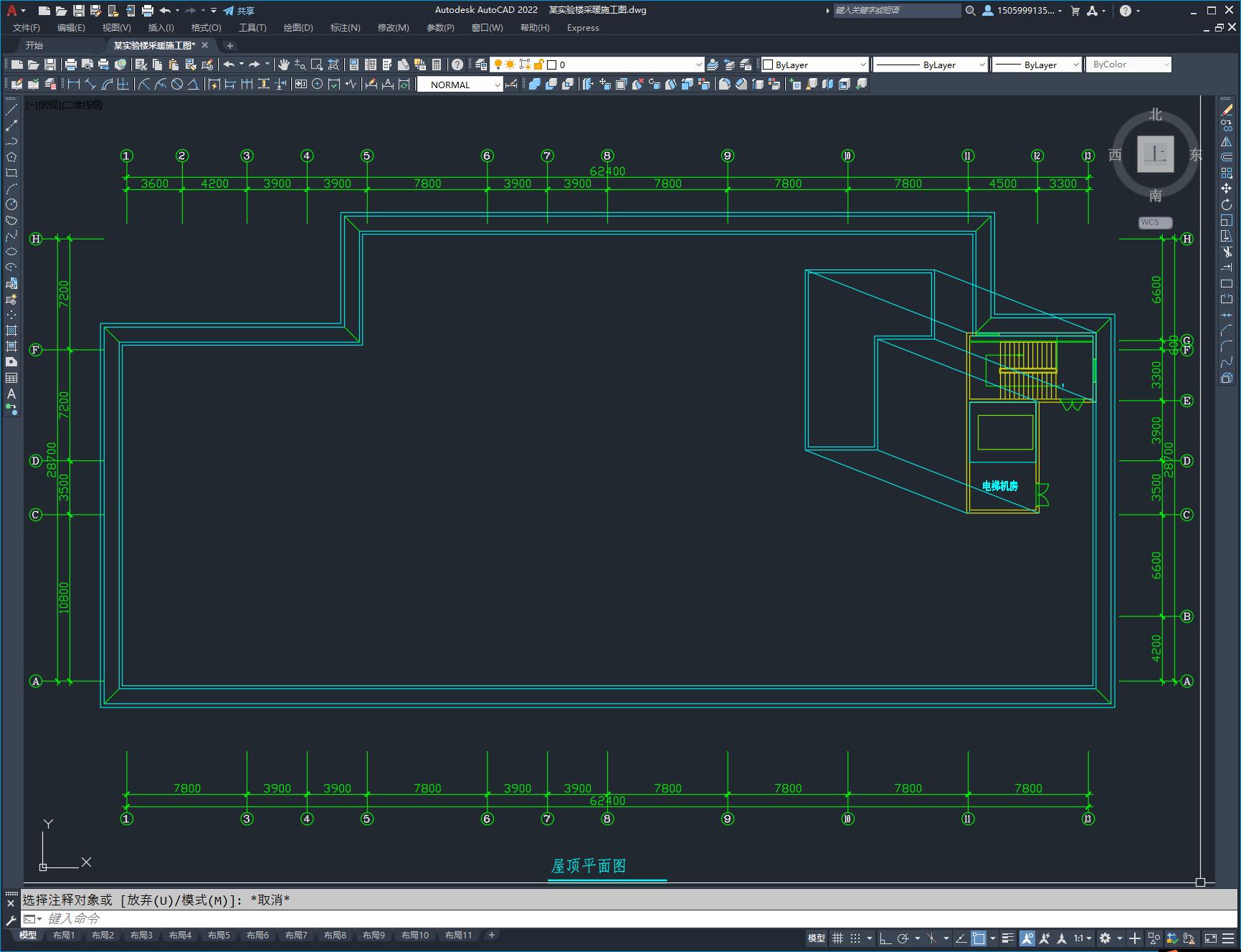
Task: Open the 文件(F) menu
Action: 27,28
